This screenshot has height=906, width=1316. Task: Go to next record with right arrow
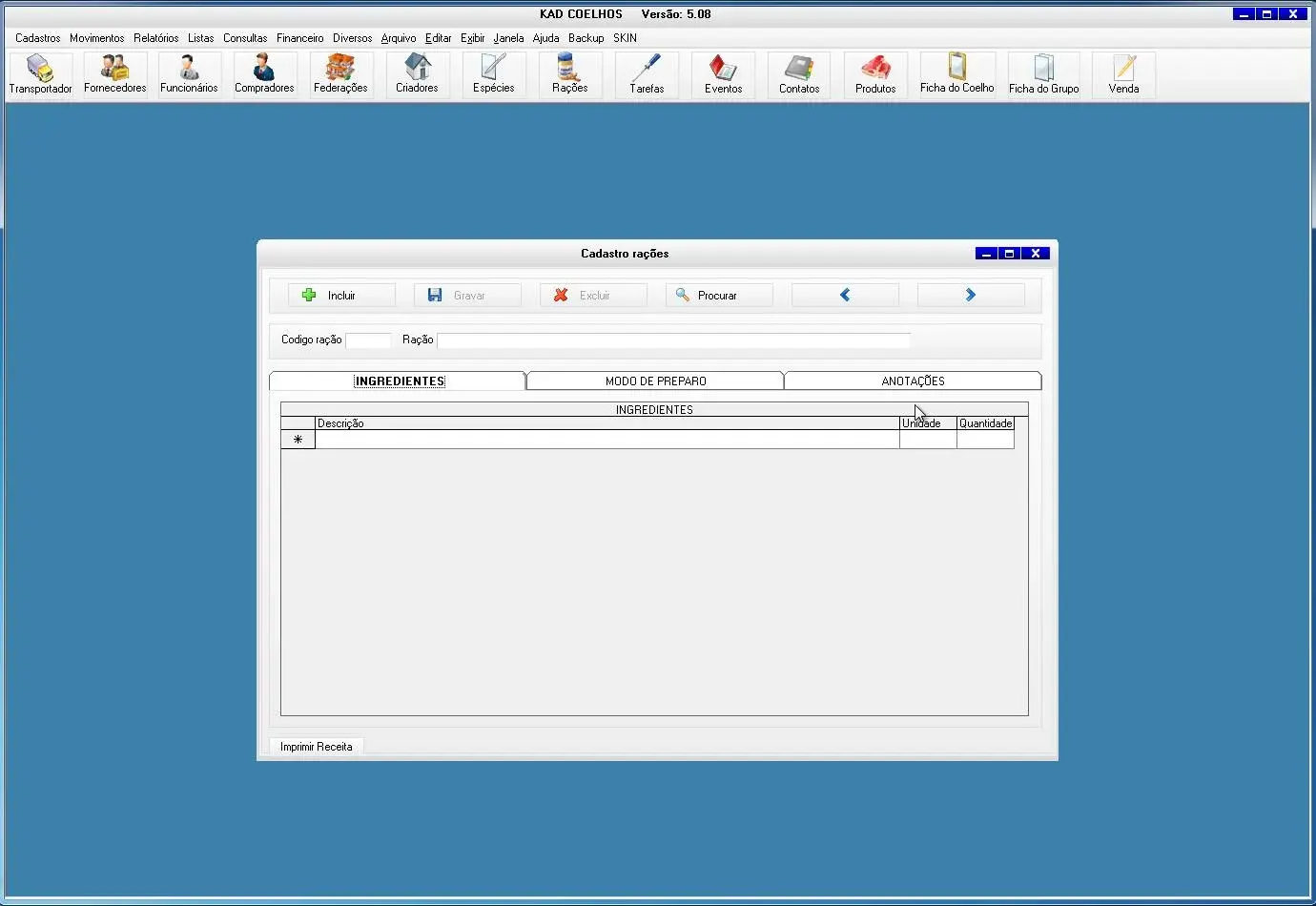click(971, 296)
